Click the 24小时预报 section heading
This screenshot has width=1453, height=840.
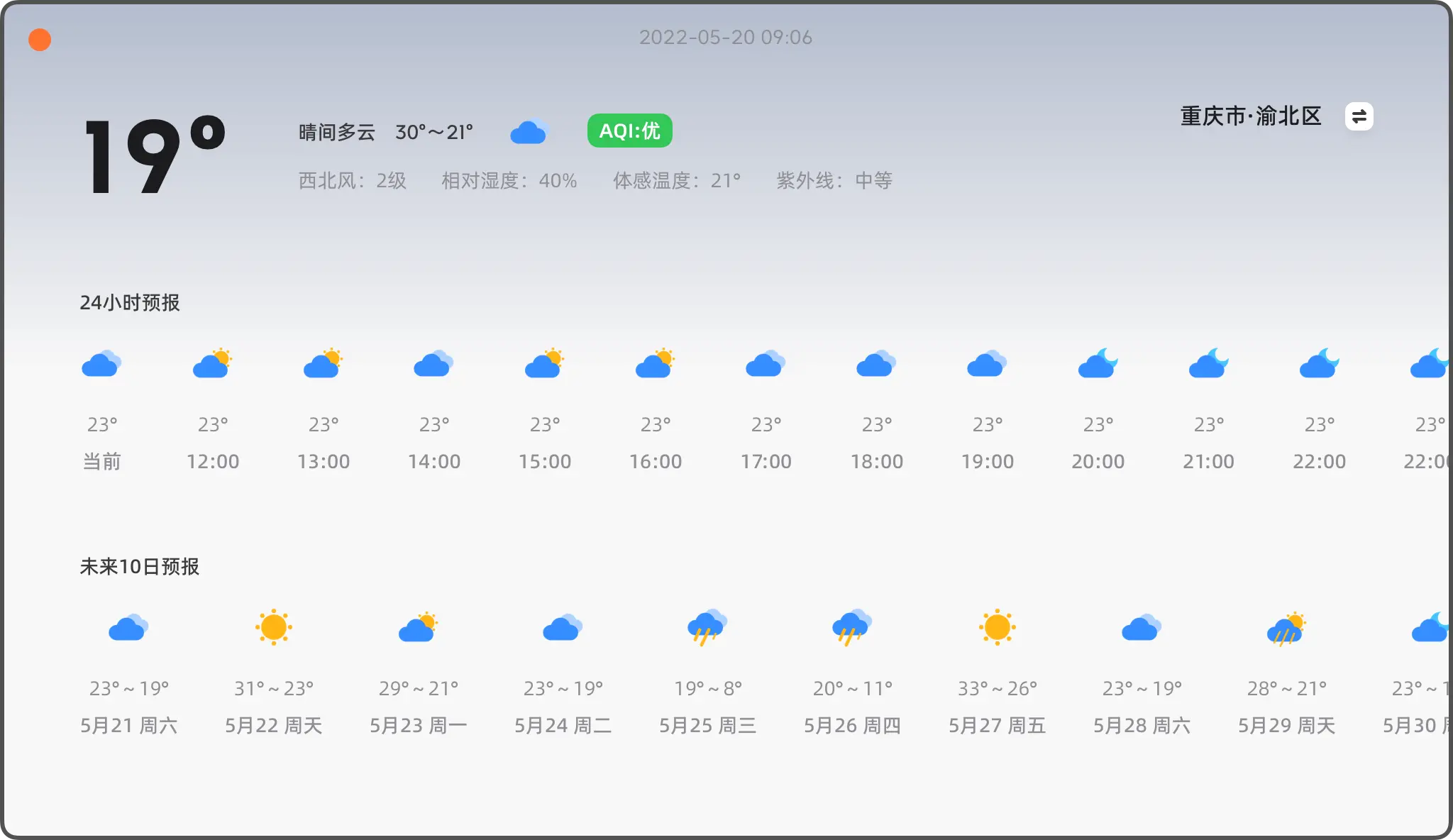pyautogui.click(x=129, y=303)
